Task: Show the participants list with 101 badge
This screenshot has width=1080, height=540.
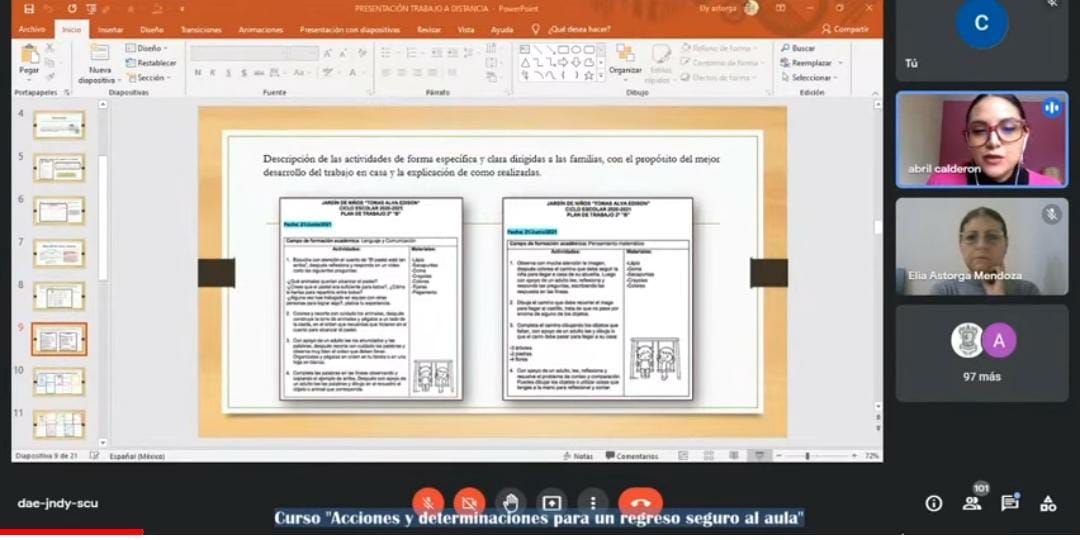Action: pyautogui.click(x=972, y=503)
